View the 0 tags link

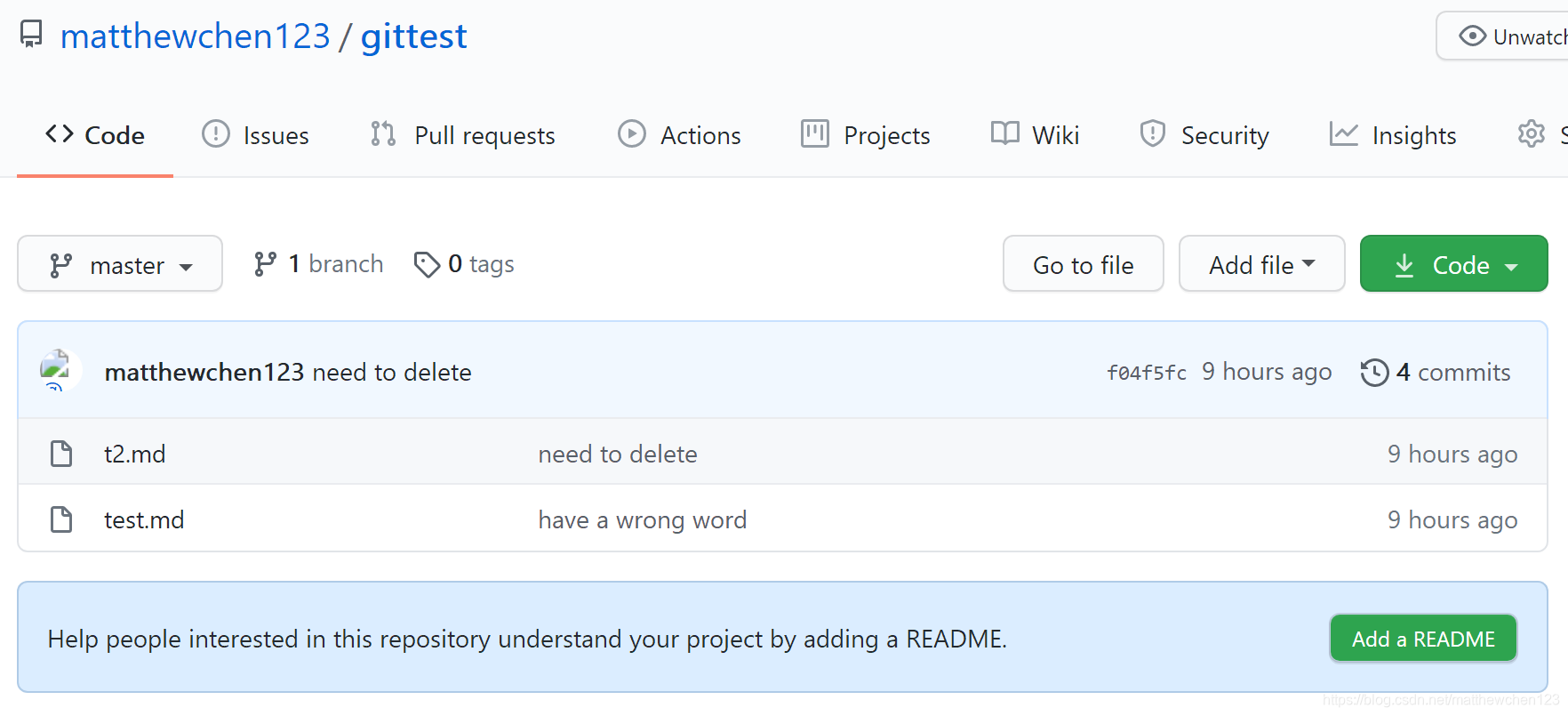click(x=464, y=264)
